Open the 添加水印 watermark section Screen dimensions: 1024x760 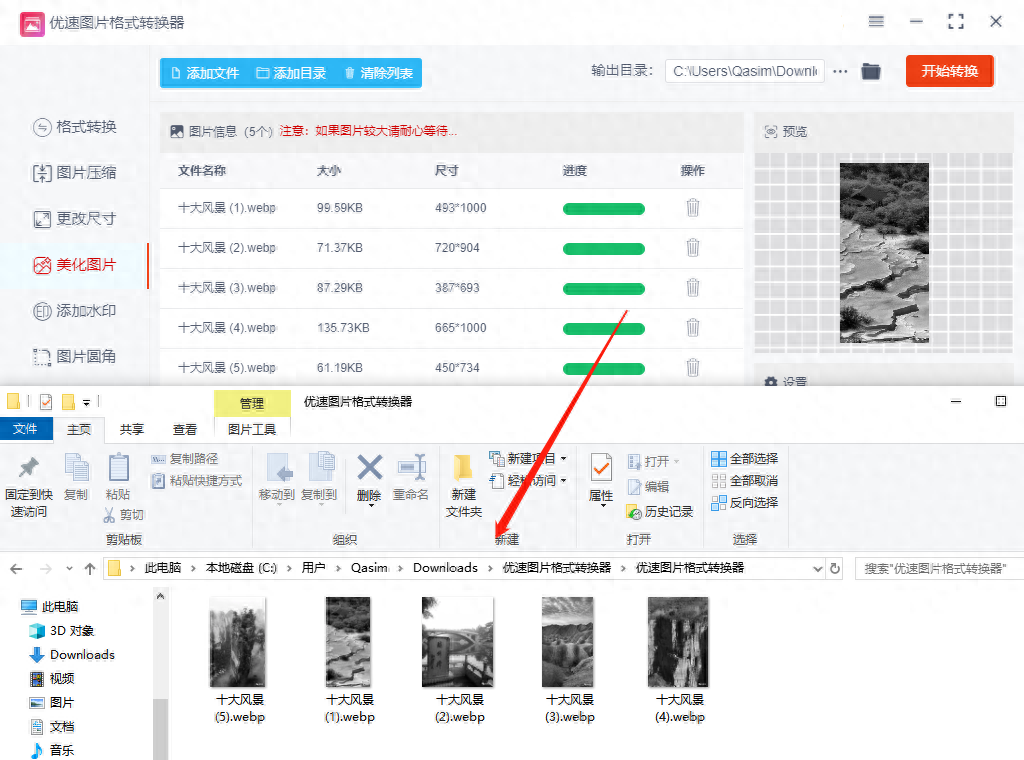(74, 311)
